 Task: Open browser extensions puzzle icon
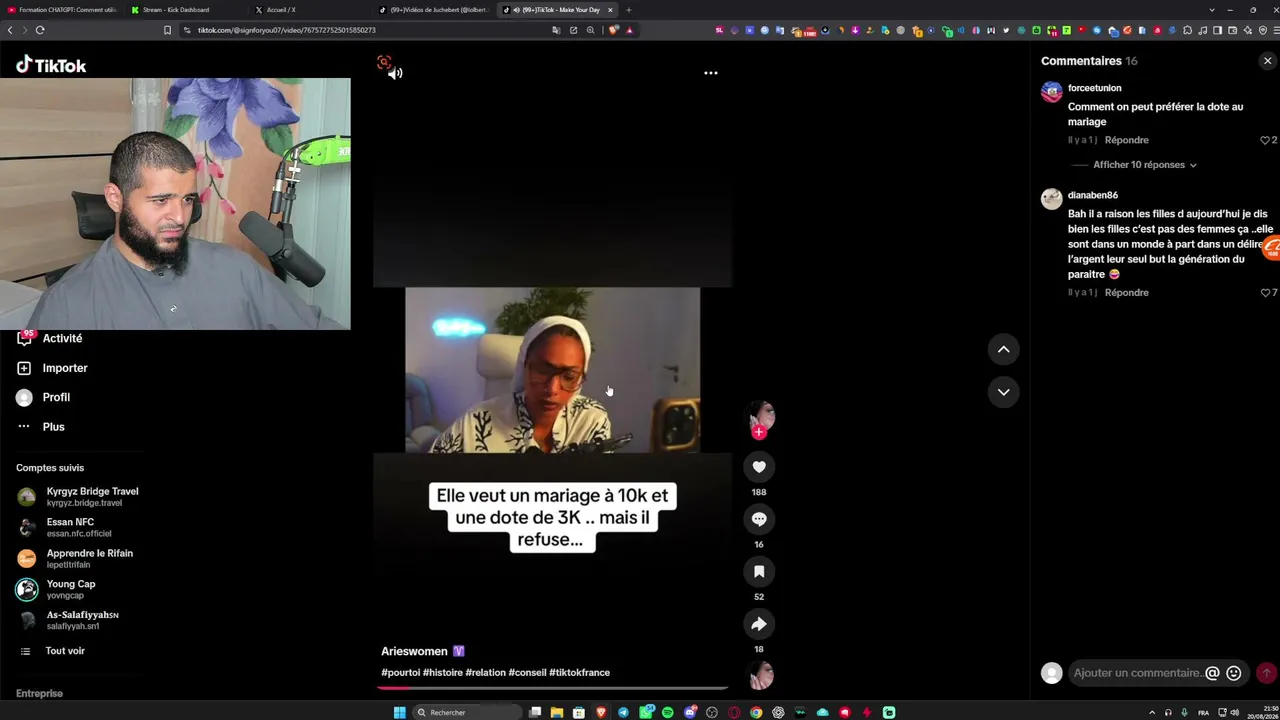(x=1187, y=30)
